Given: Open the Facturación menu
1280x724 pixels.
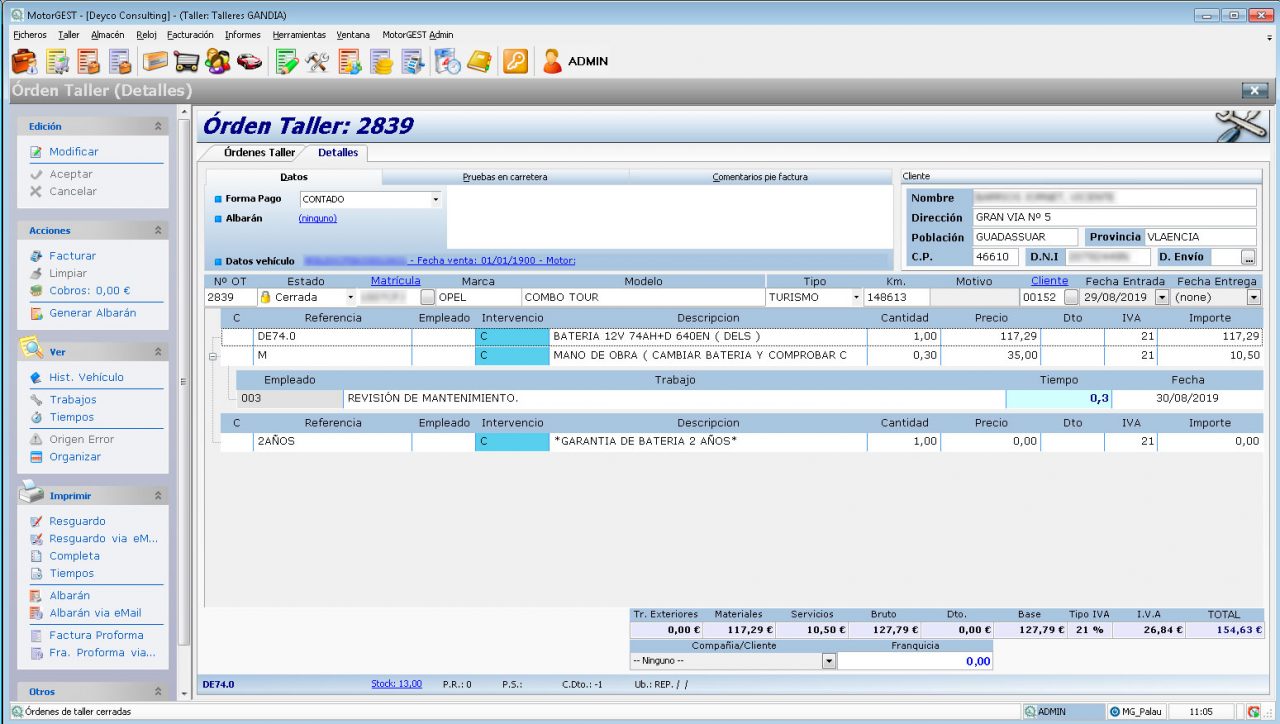Looking at the screenshot, I should (x=190, y=35).
